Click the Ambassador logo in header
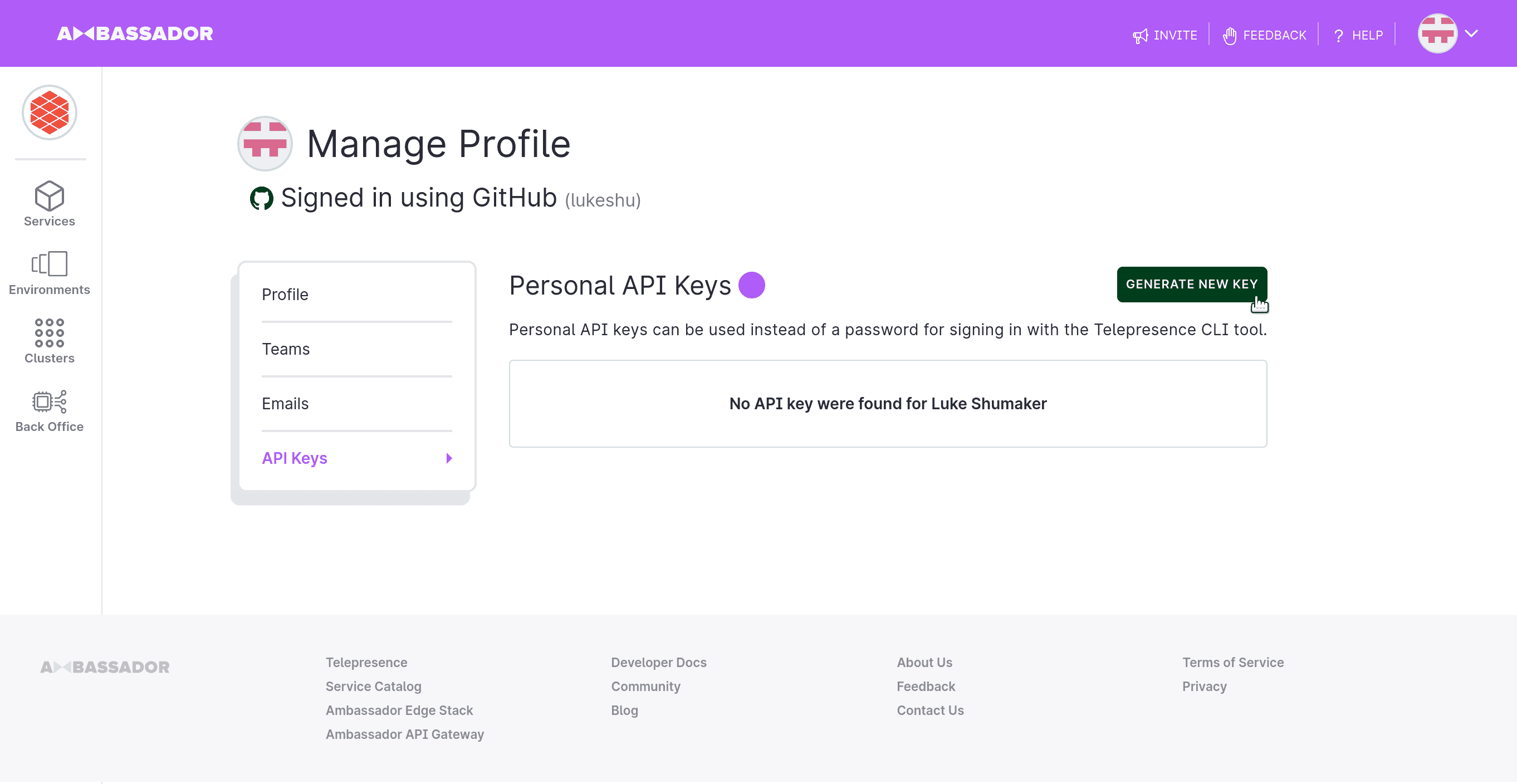This screenshot has height=784, width=1517. tap(135, 33)
